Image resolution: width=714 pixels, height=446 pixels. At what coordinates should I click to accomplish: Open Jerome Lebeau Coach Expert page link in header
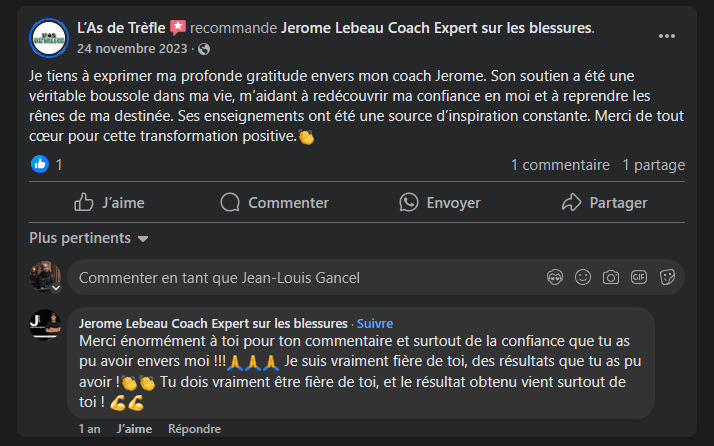[x=437, y=27]
